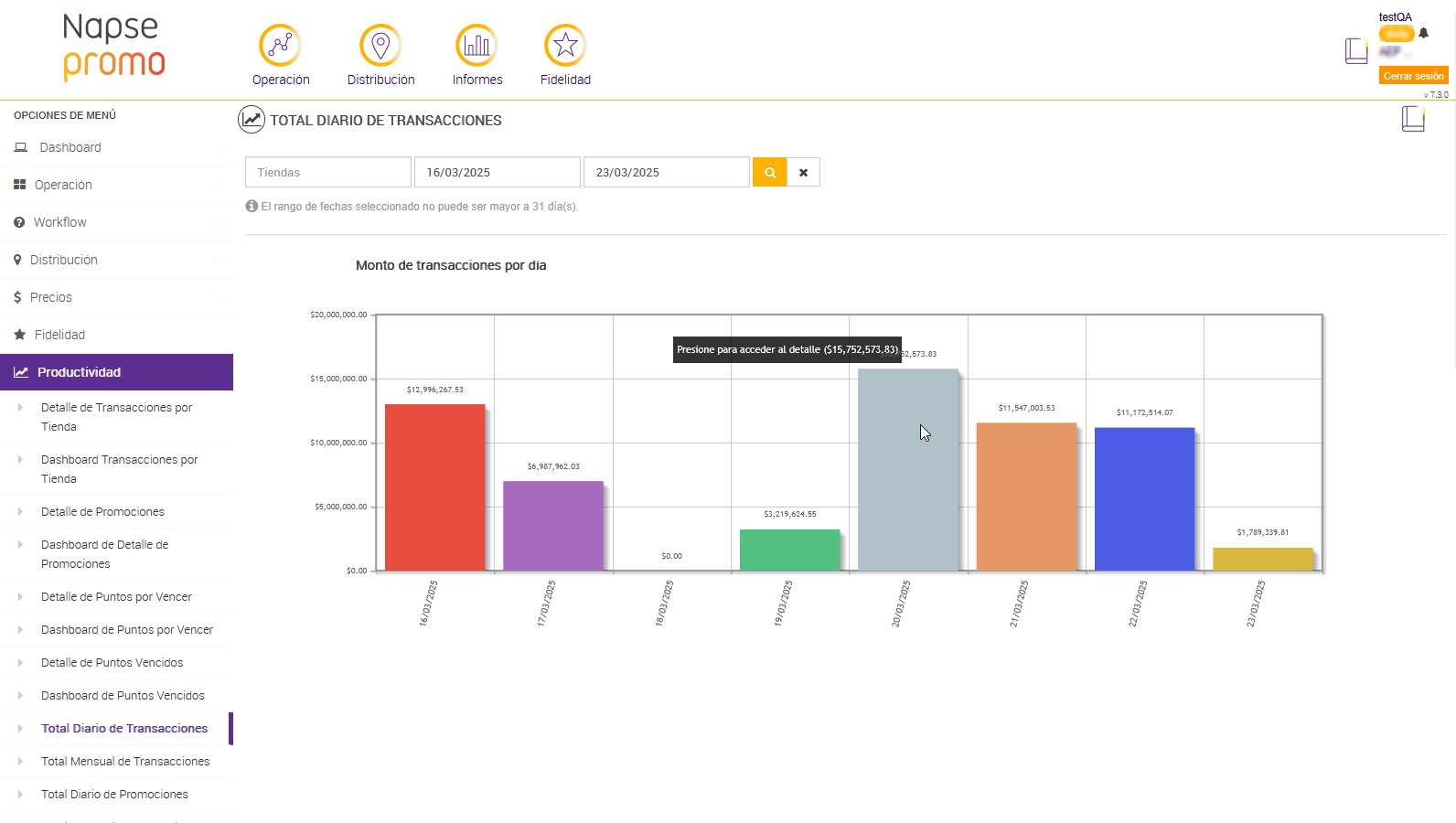1456x823 pixels.
Task: Click the chart title Monto de transacciones por dia
Action: pyautogui.click(x=451, y=265)
